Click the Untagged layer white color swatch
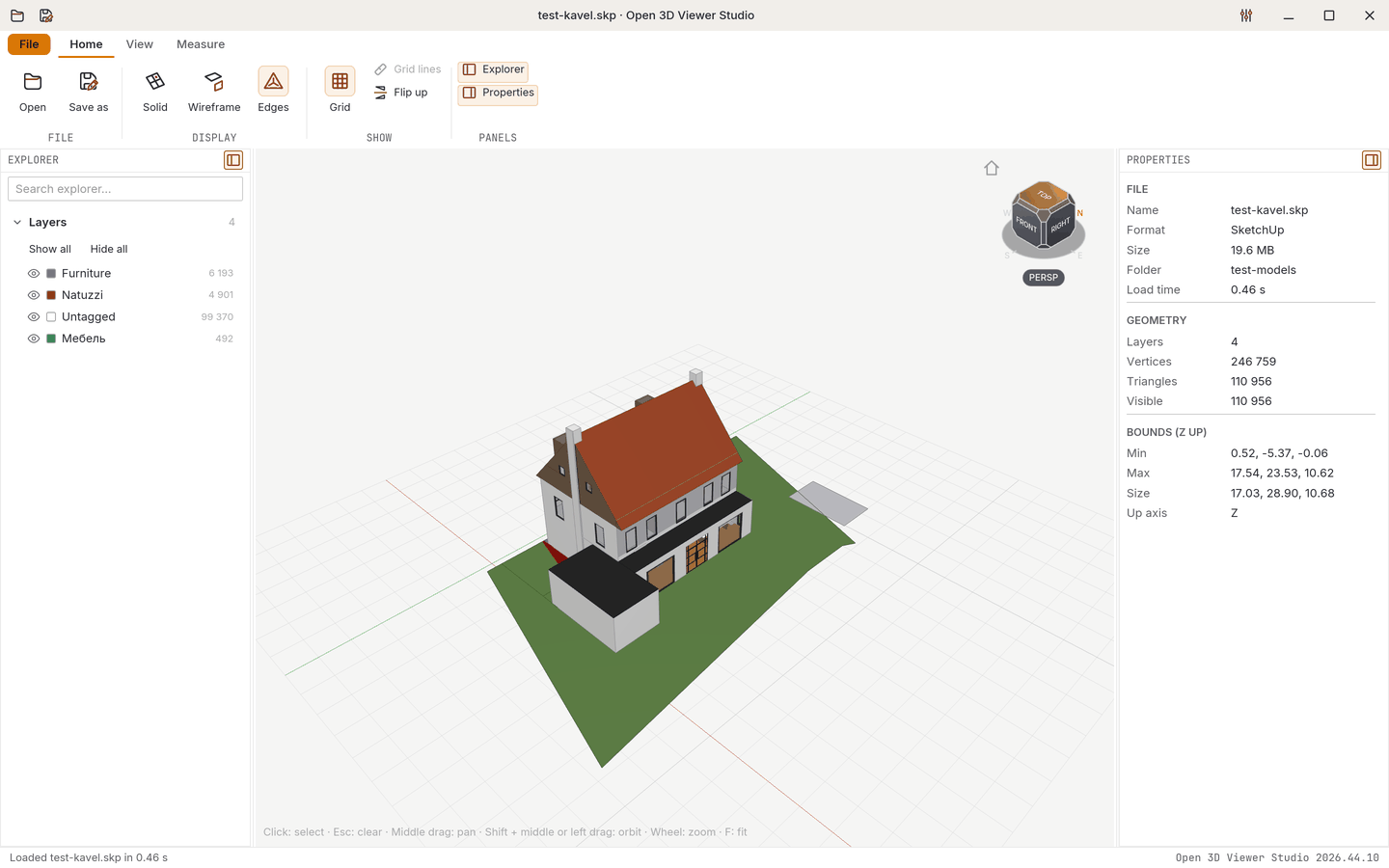 pos(51,317)
